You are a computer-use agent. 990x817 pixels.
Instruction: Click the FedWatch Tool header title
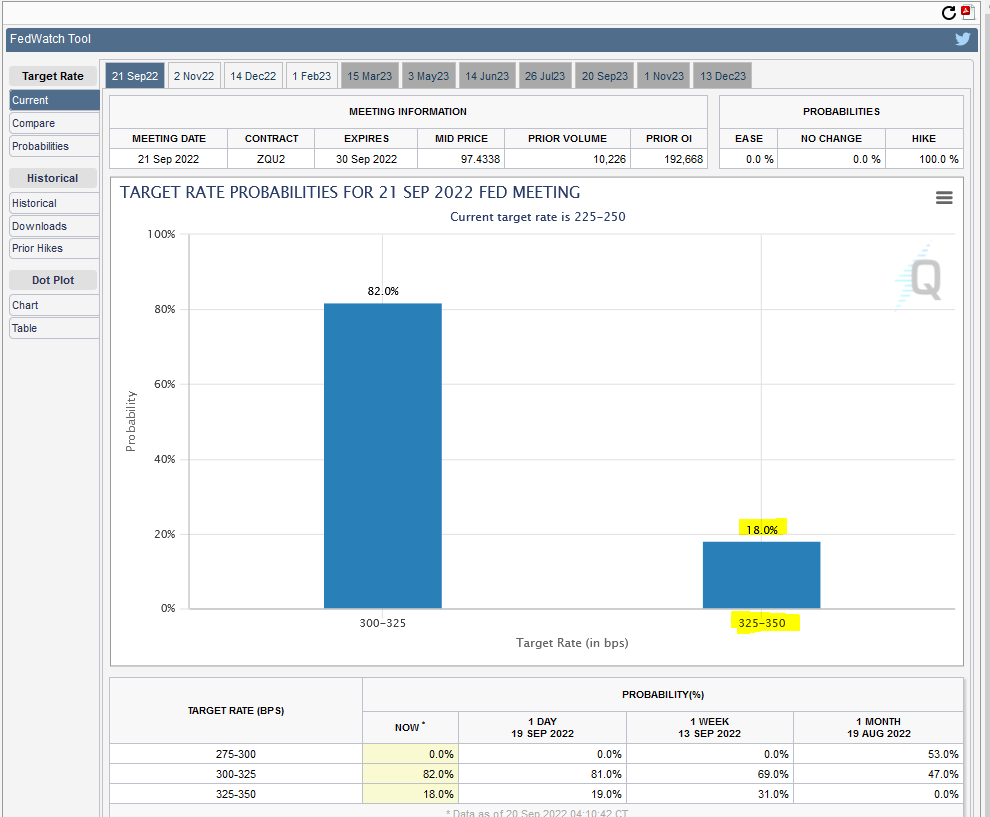tap(51, 39)
